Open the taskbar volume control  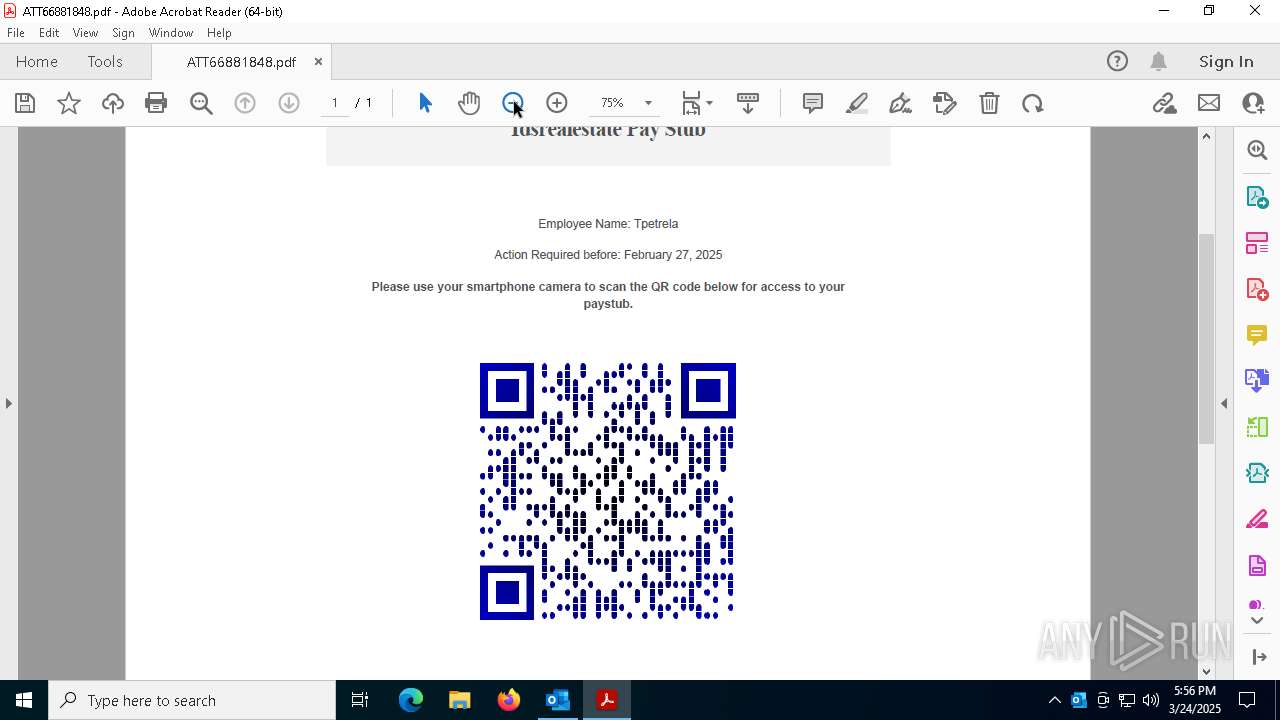pos(1150,700)
